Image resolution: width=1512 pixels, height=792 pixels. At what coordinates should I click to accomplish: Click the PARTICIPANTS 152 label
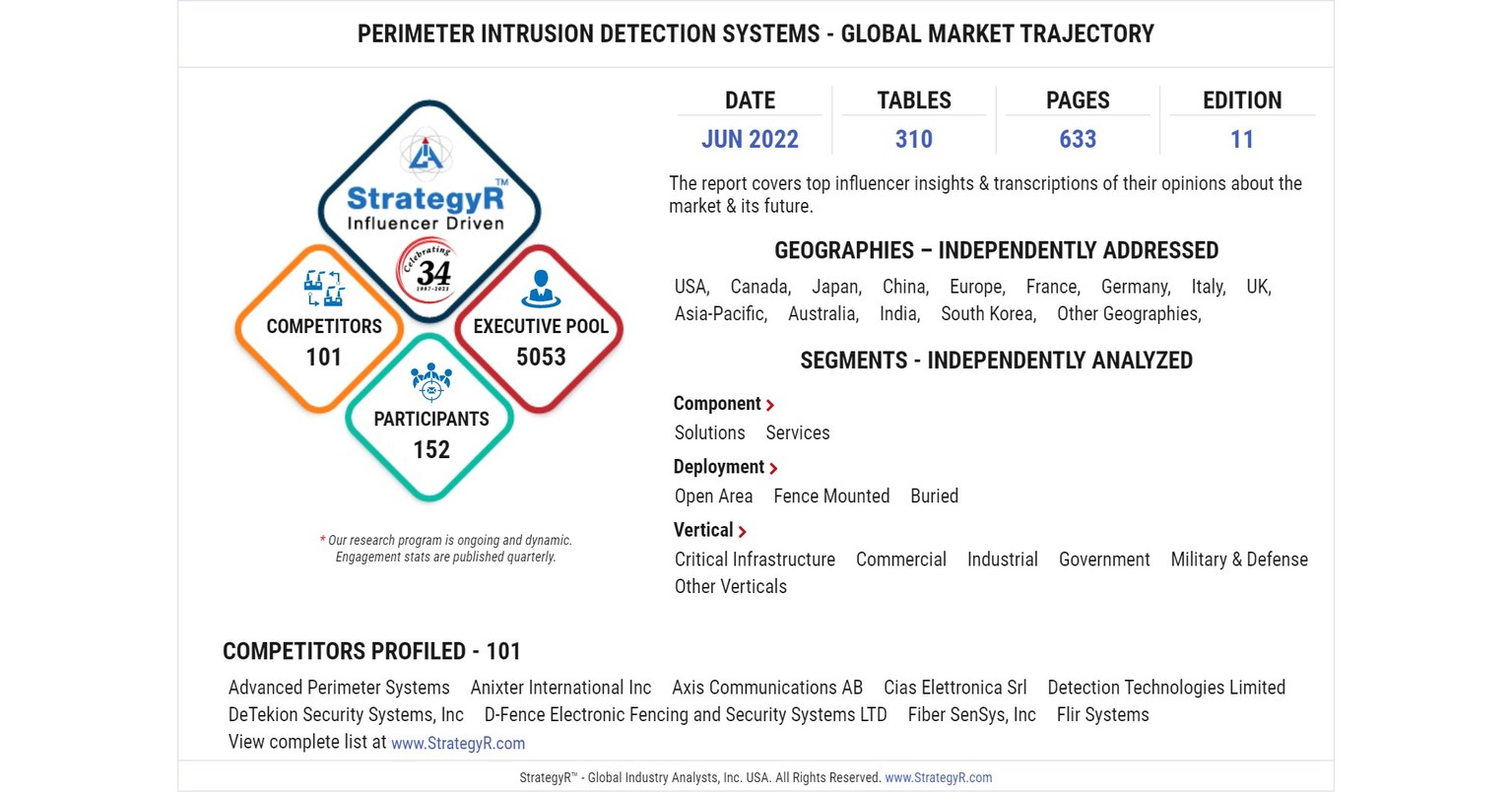pyautogui.click(x=431, y=433)
